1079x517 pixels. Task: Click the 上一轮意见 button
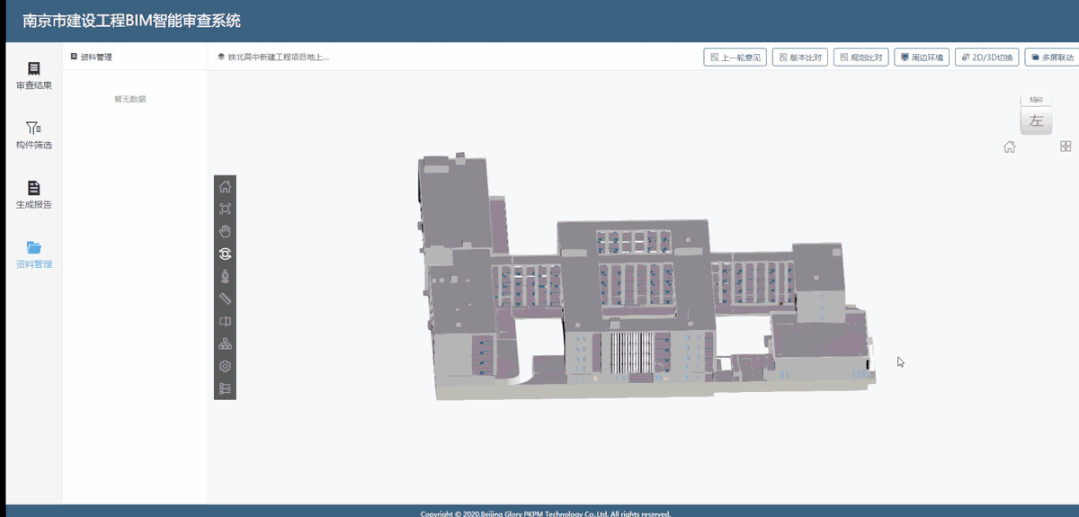point(735,57)
